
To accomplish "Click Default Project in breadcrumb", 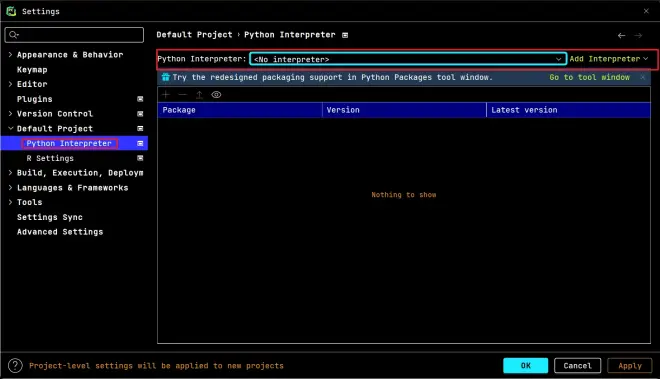I will coord(194,35).
